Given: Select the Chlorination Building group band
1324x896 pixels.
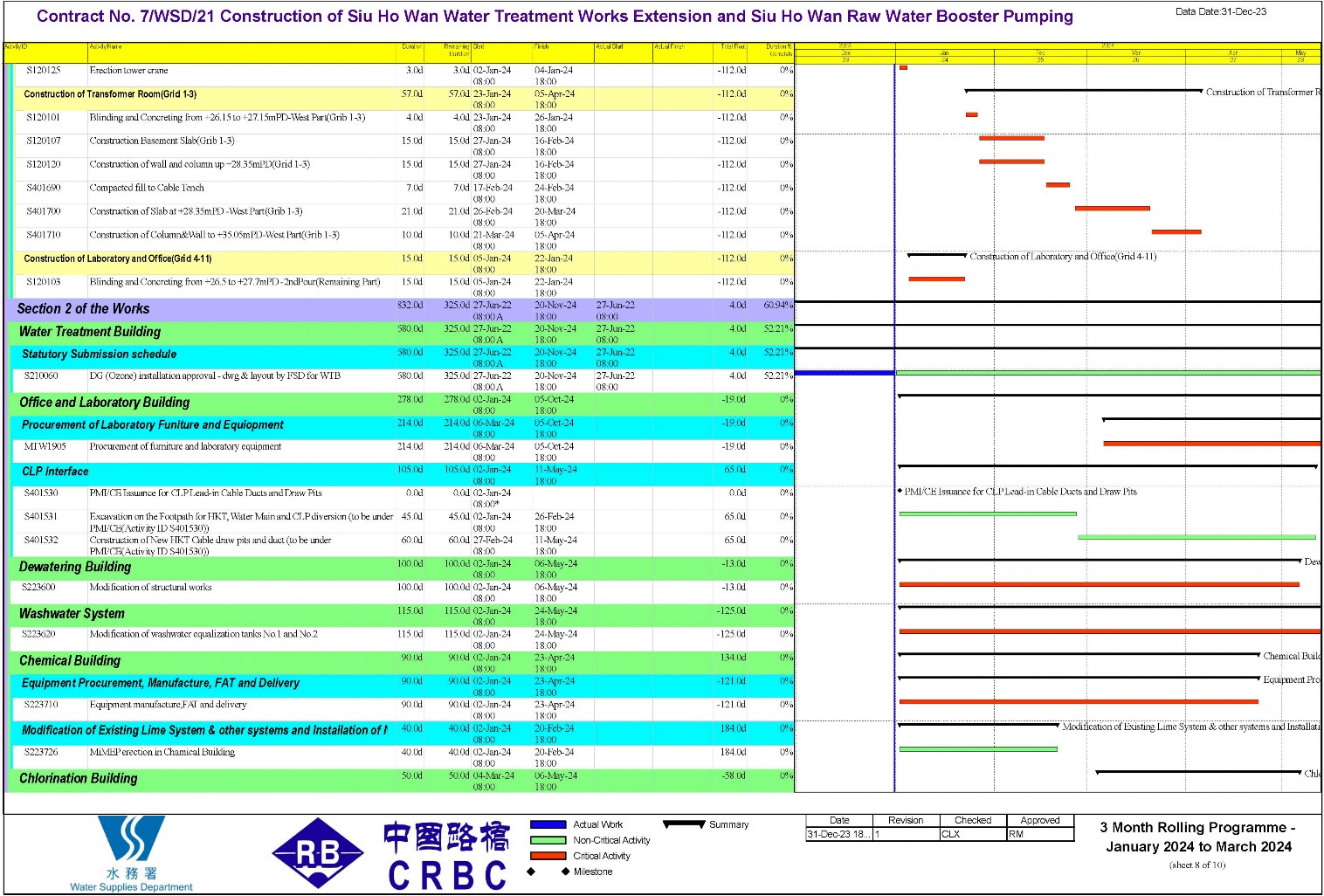Looking at the screenshot, I should pos(402,781).
